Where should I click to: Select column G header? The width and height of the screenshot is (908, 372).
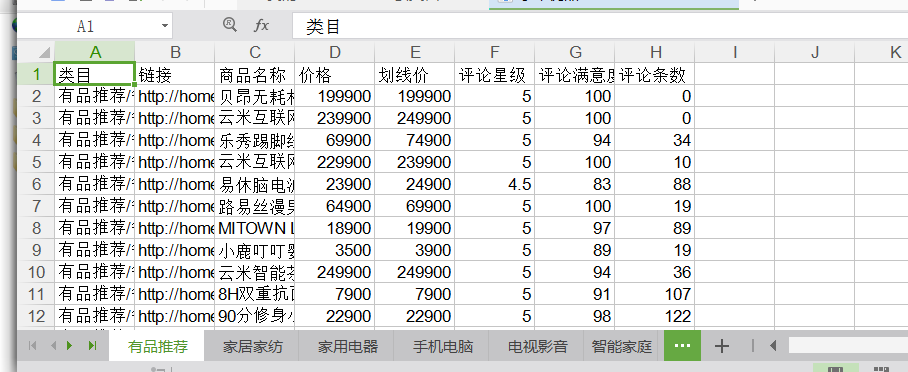click(574, 52)
